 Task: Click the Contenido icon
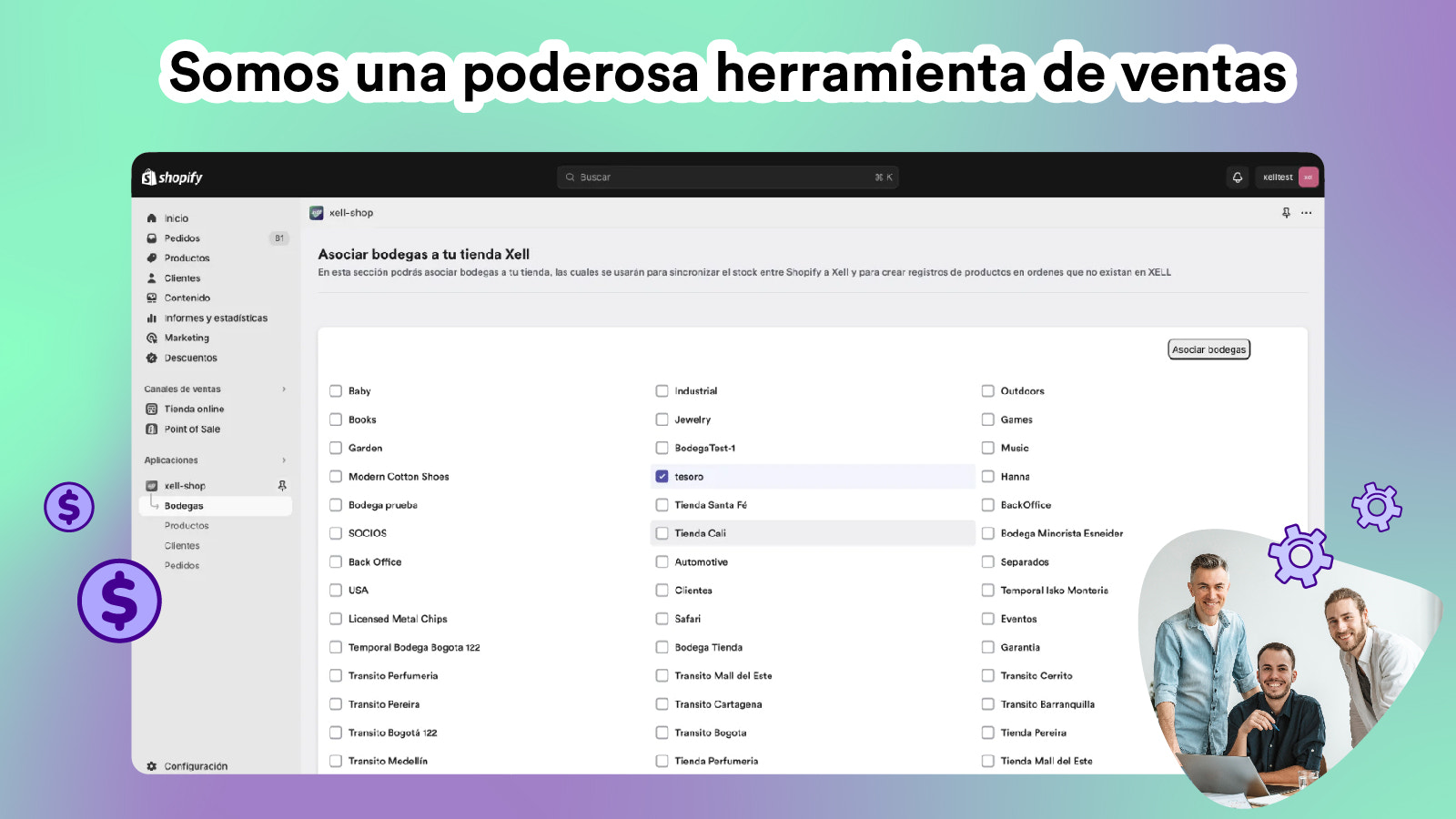(152, 298)
